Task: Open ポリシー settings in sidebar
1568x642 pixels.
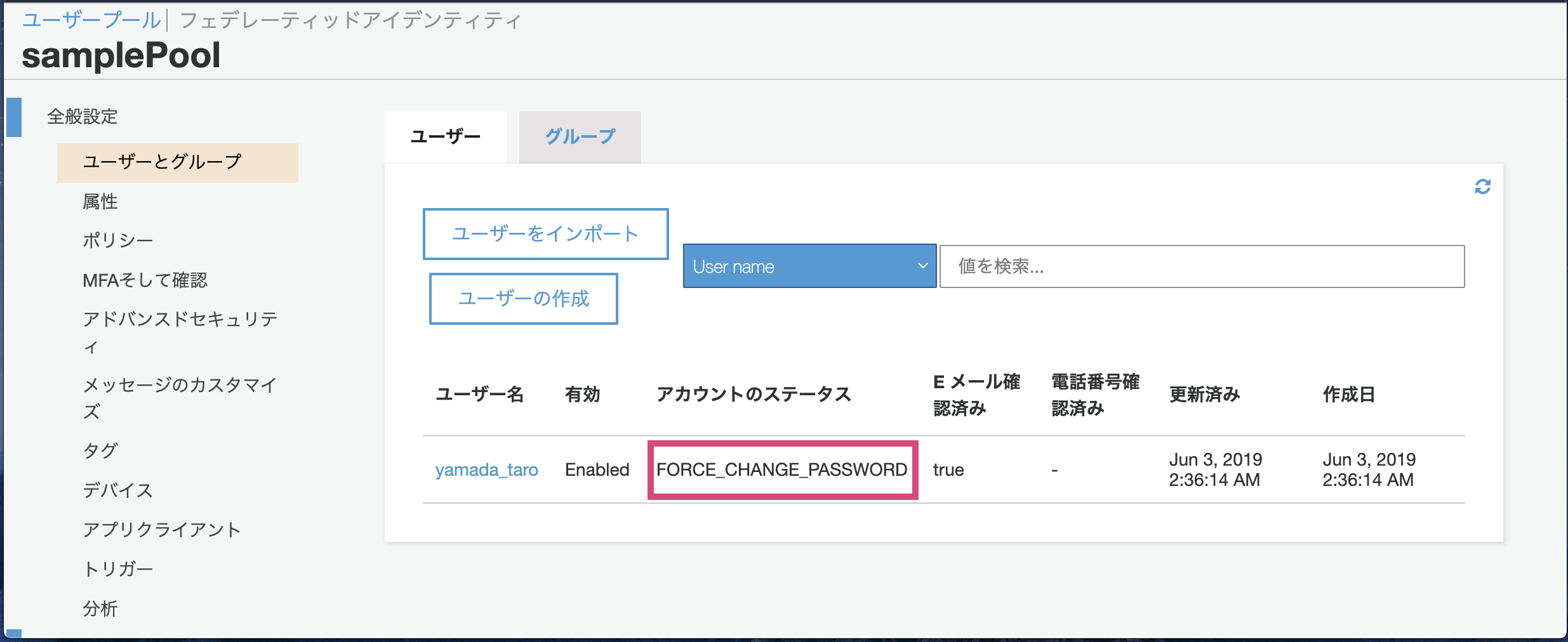Action: tap(118, 240)
